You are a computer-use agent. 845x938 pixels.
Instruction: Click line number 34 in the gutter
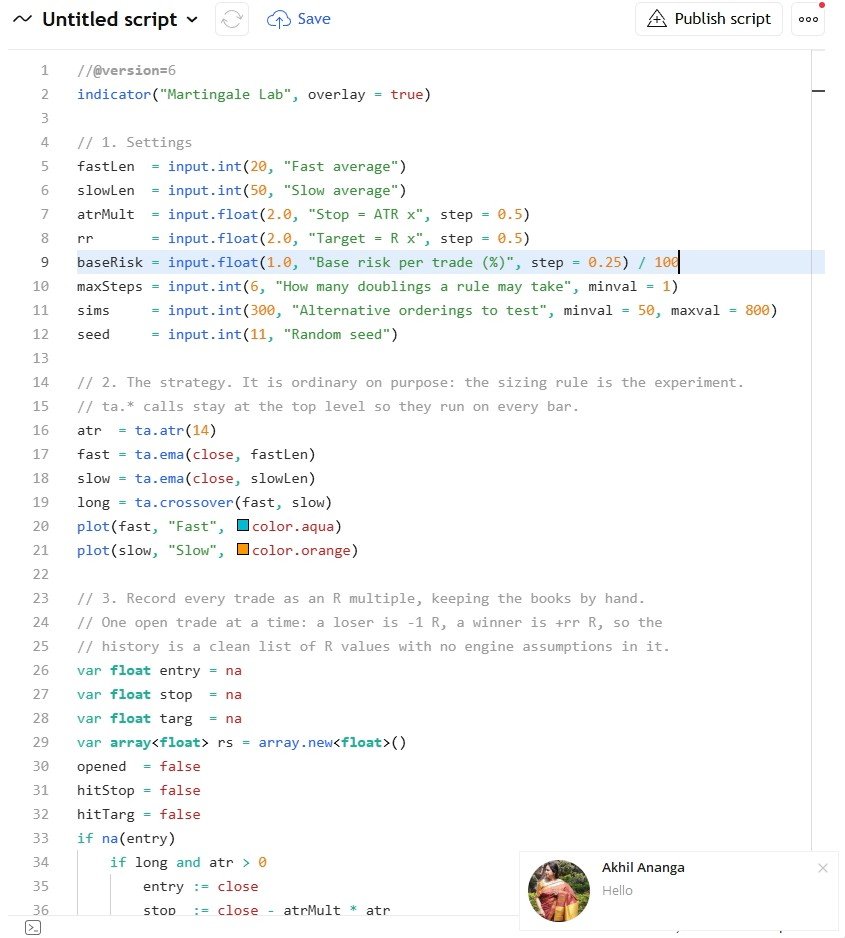tap(41, 862)
